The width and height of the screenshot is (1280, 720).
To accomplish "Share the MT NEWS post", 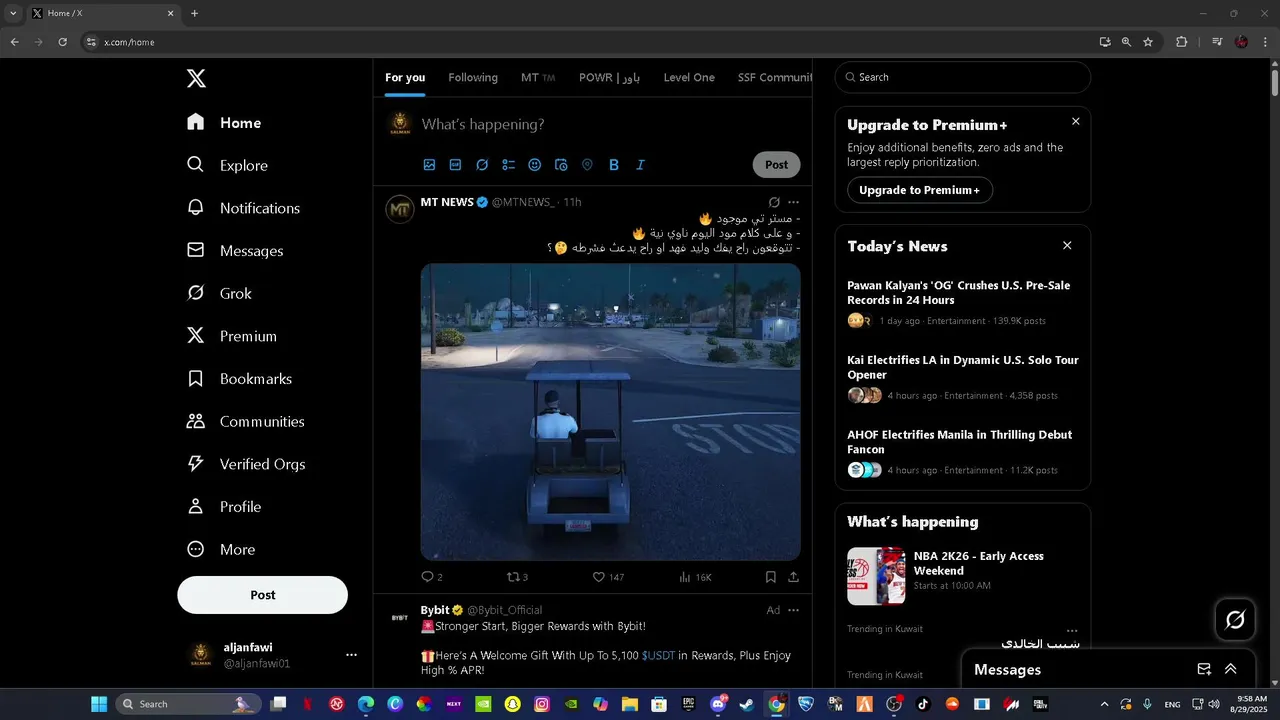I will [793, 577].
